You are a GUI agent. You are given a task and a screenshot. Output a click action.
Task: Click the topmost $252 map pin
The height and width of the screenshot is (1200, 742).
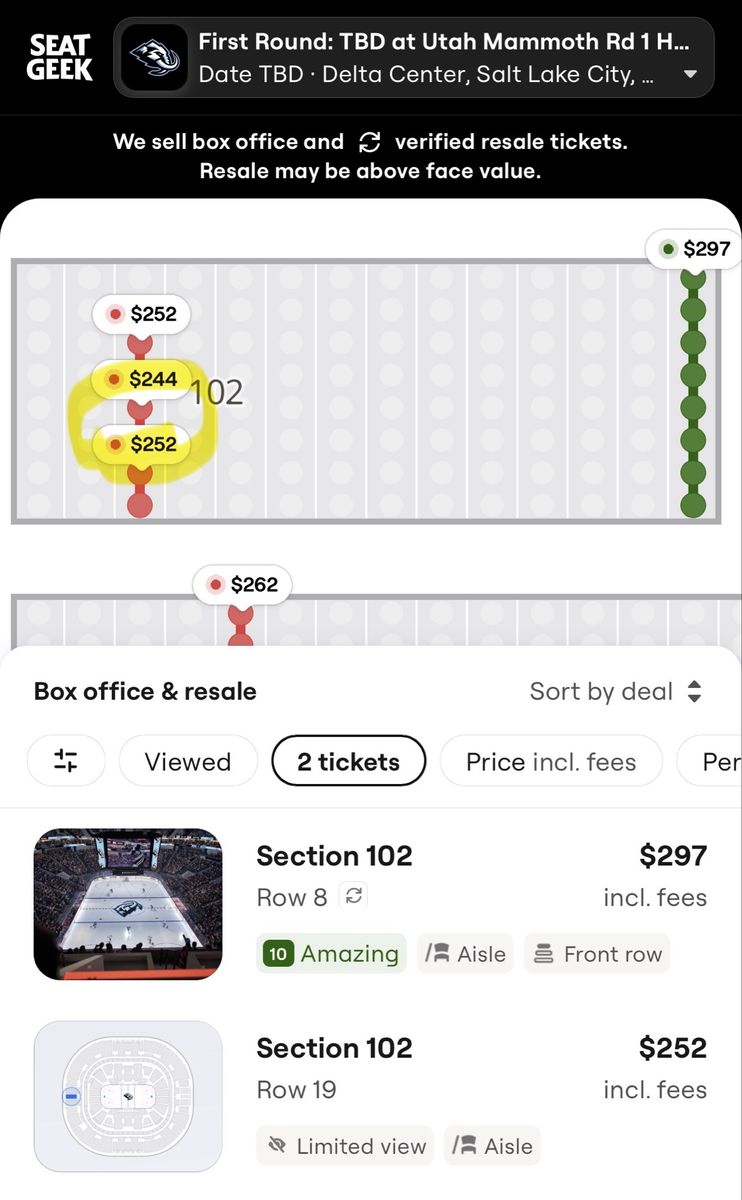coord(141,314)
